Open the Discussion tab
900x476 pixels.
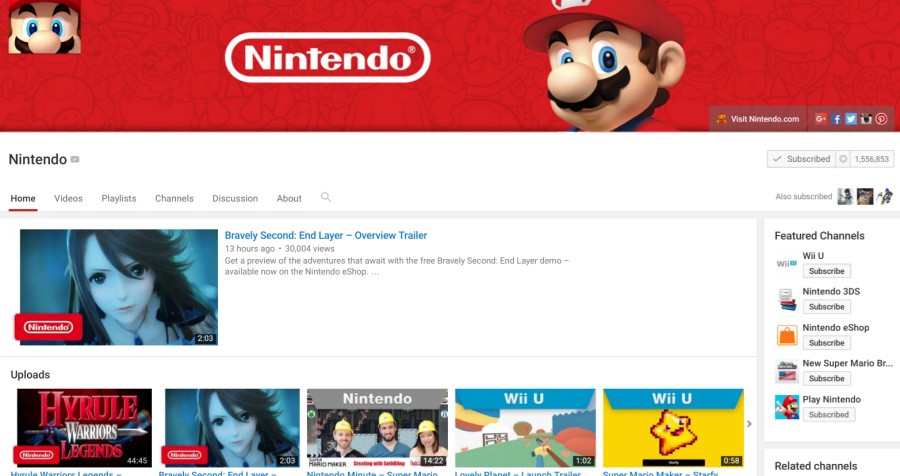click(235, 198)
